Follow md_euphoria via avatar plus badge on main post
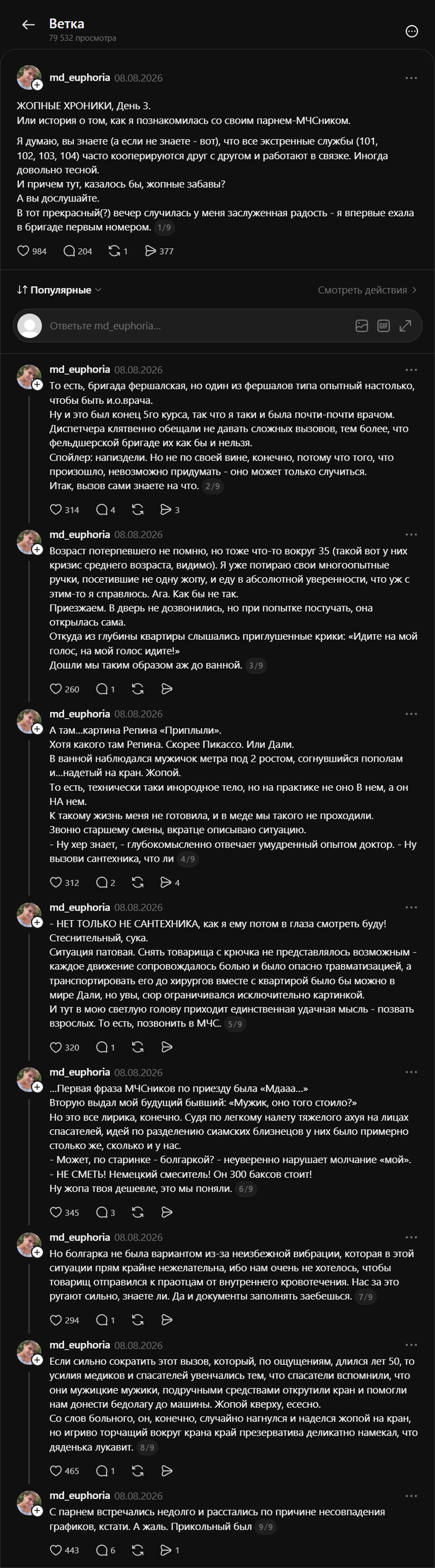 [x=38, y=84]
